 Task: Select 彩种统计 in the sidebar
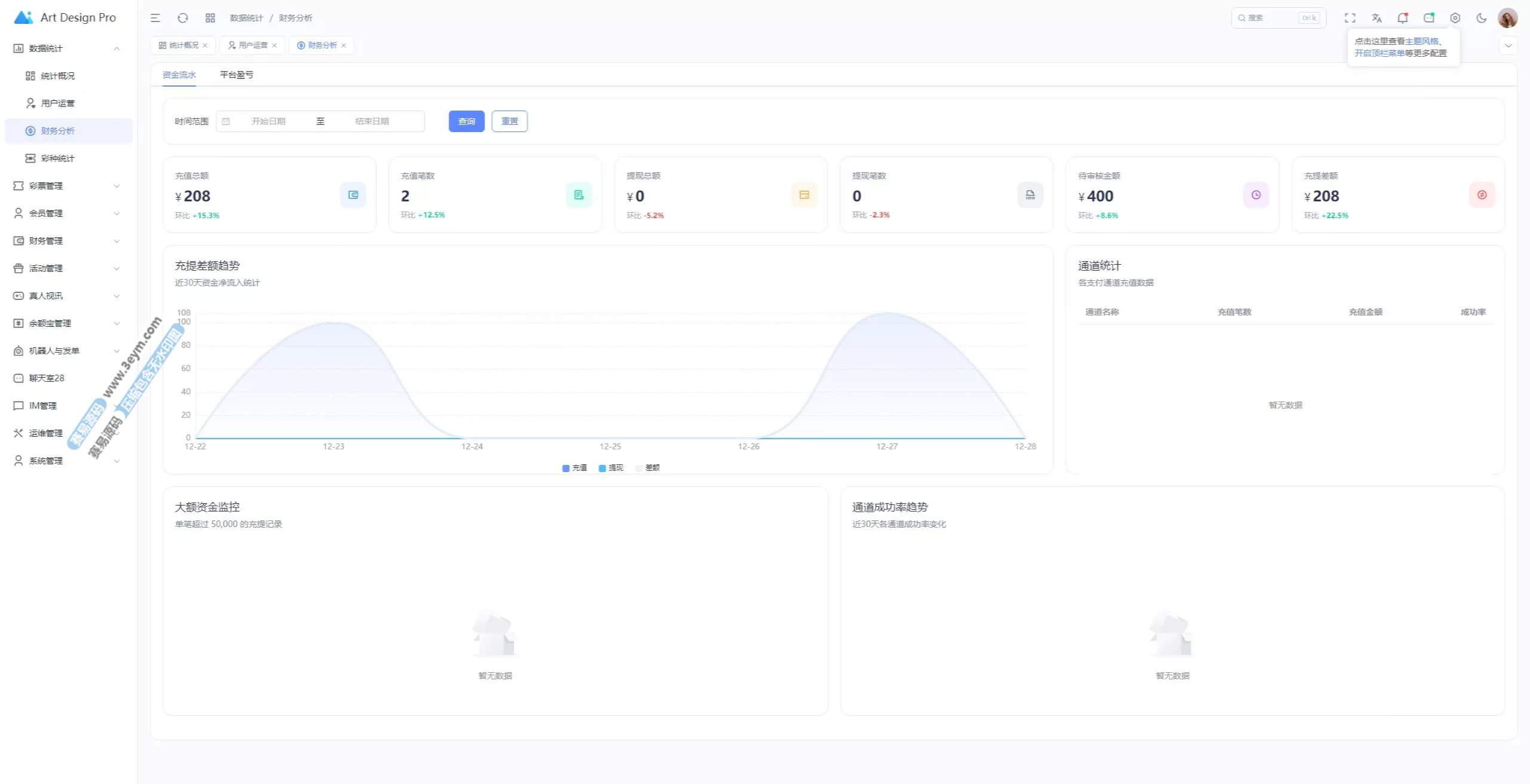[x=58, y=158]
